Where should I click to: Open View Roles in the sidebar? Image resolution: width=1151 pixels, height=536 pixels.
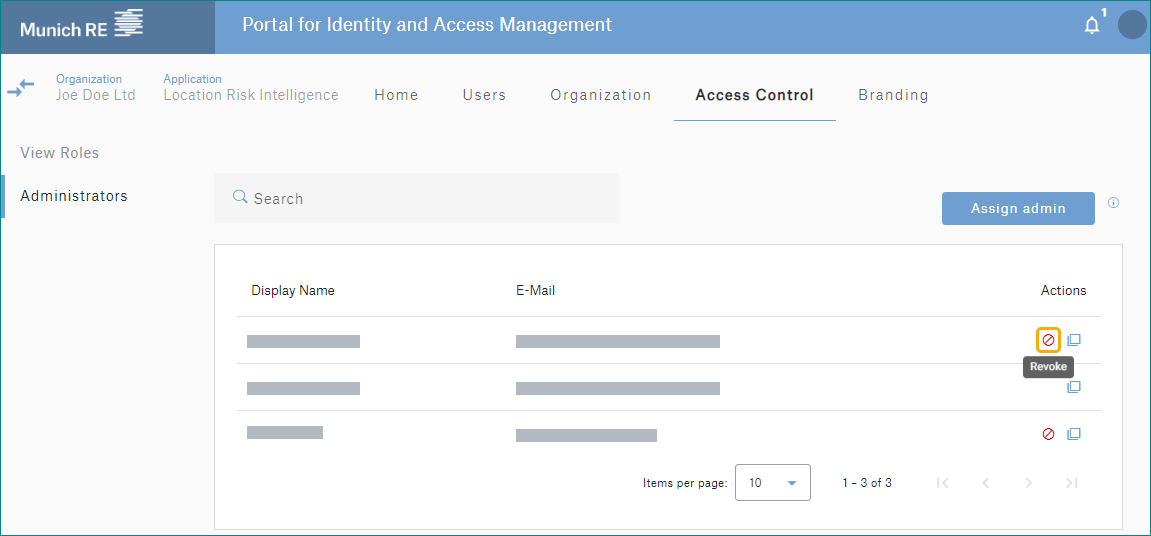click(x=59, y=153)
